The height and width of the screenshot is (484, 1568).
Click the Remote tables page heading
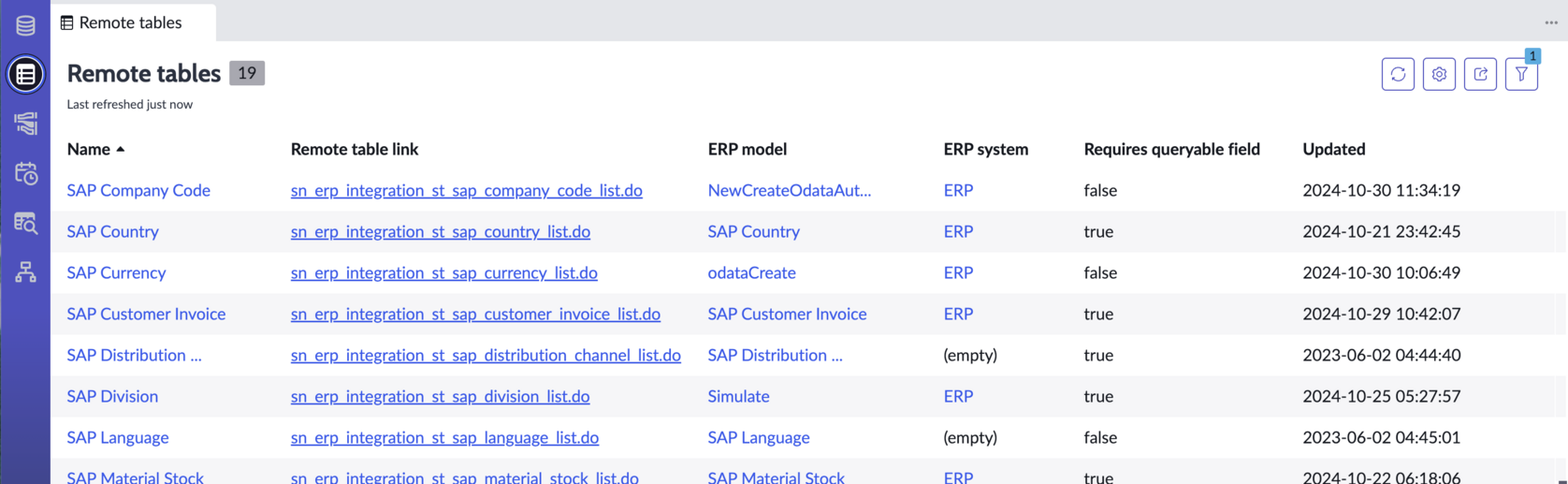pyautogui.click(x=143, y=73)
